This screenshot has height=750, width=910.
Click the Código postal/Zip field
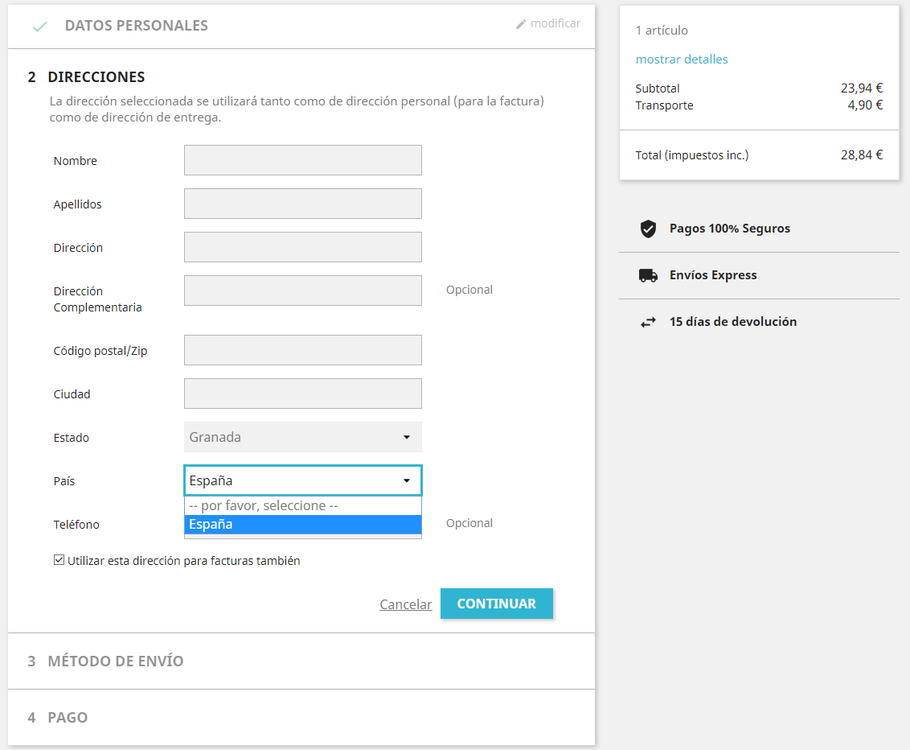pyautogui.click(x=302, y=350)
